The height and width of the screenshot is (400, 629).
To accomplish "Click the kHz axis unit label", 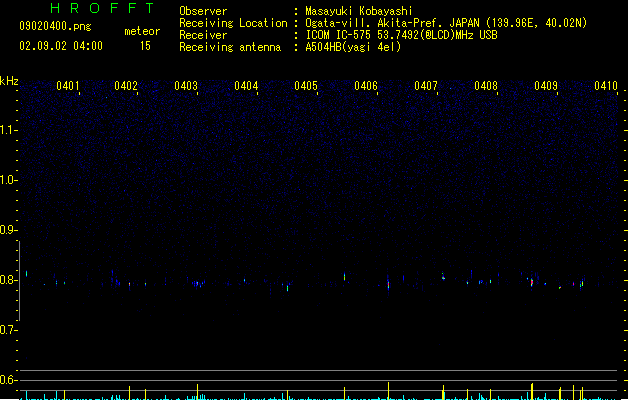I will 9,81.
